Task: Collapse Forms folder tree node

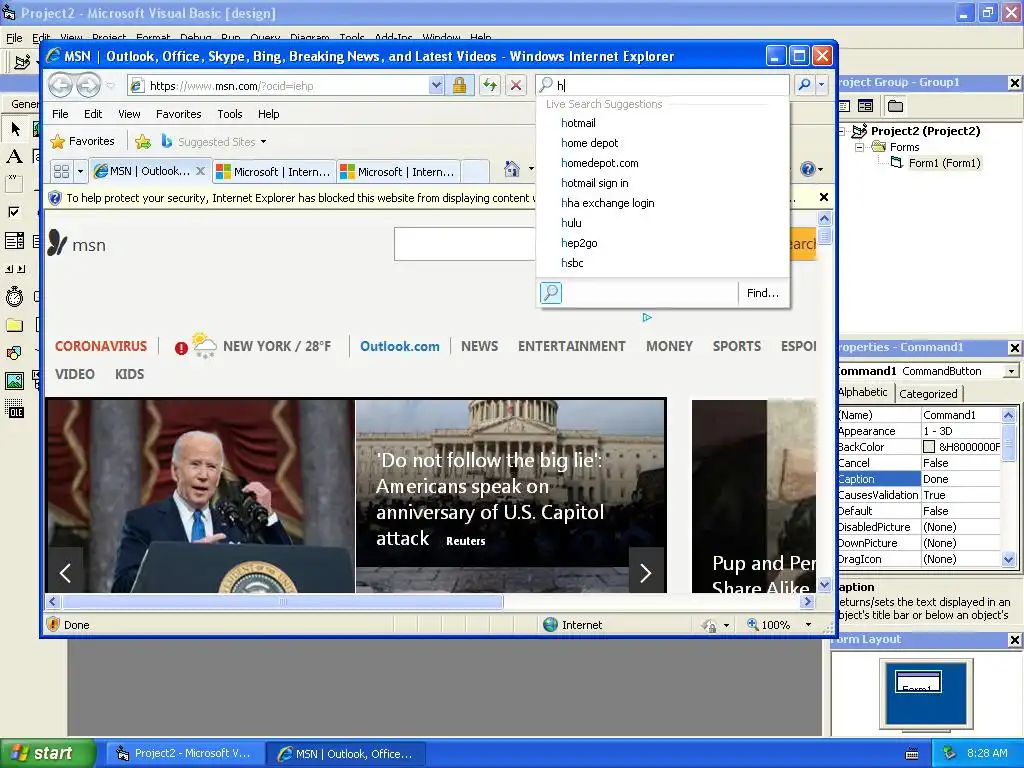Action: tap(859, 148)
